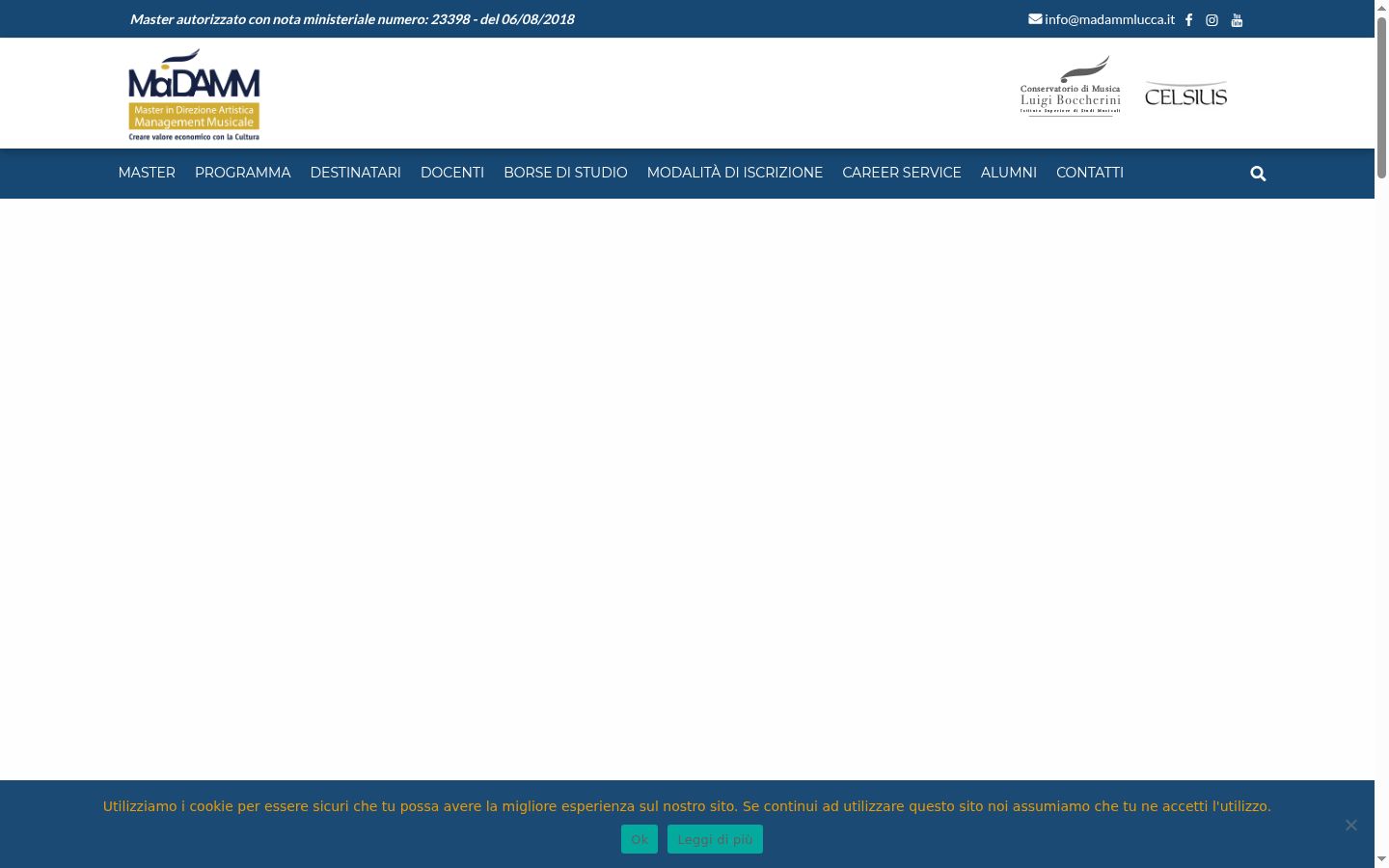Open the DOCENTI menu item
The width and height of the screenshot is (1389, 868).
tap(452, 173)
